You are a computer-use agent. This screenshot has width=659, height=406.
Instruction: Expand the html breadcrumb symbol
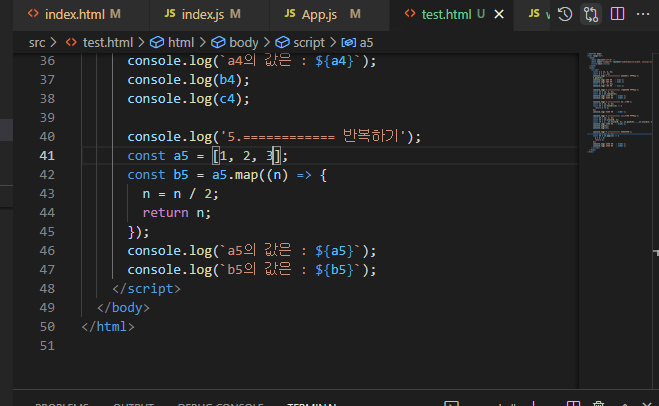(x=172, y=42)
